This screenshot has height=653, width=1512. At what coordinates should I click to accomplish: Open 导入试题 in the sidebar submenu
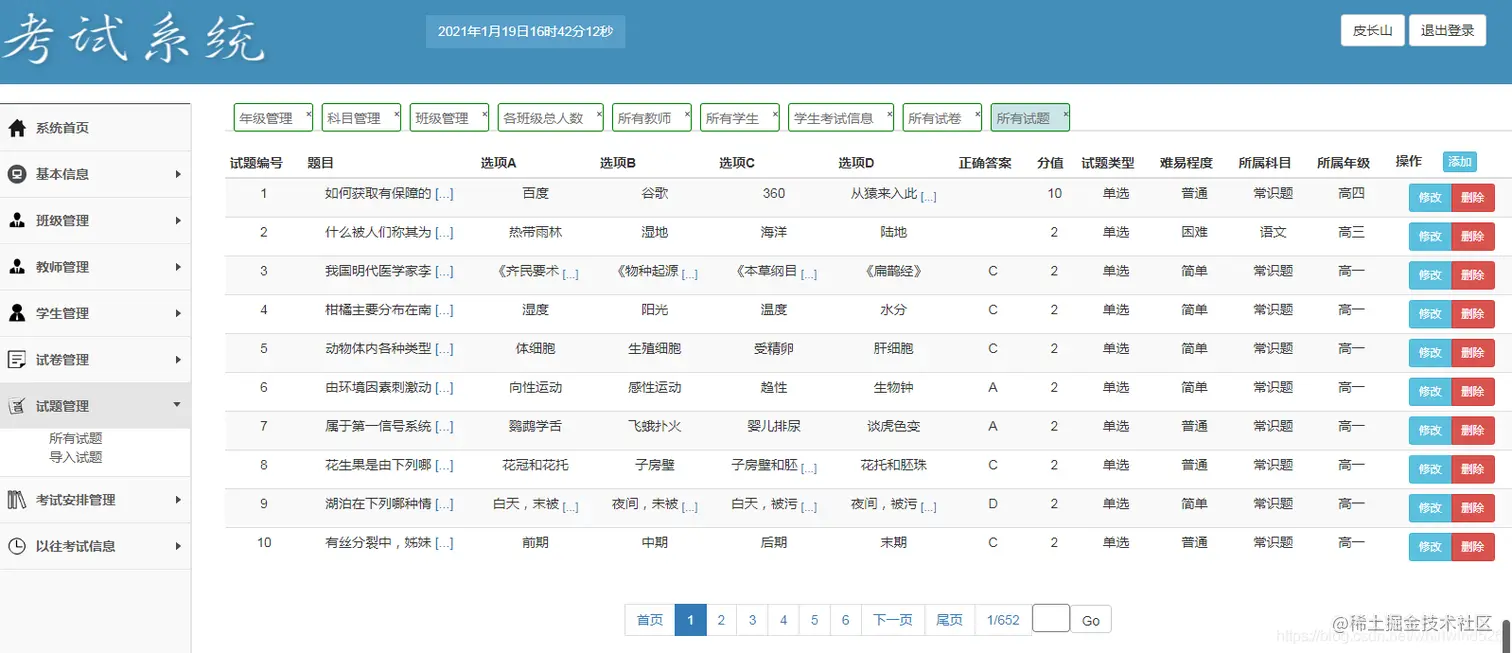(76, 457)
